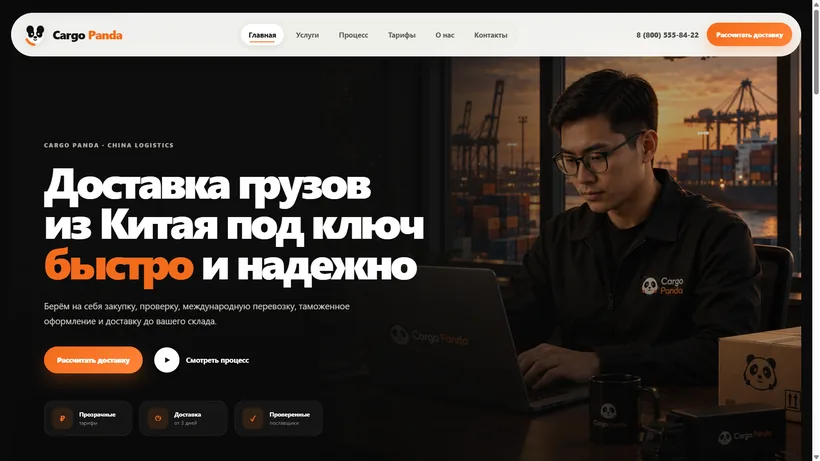
Task: Click hero Рассчитать доставку orange button
Action: (x=93, y=360)
